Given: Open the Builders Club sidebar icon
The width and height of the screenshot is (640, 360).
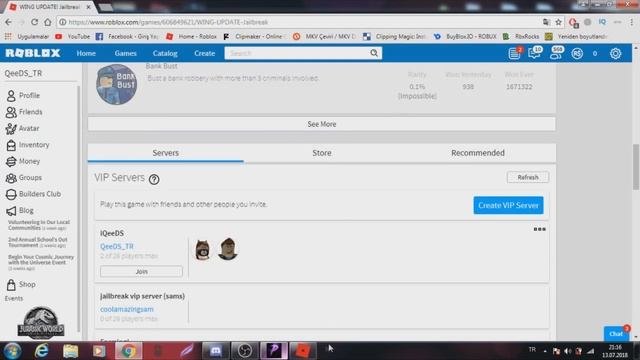Looking at the screenshot, I should point(11,194).
